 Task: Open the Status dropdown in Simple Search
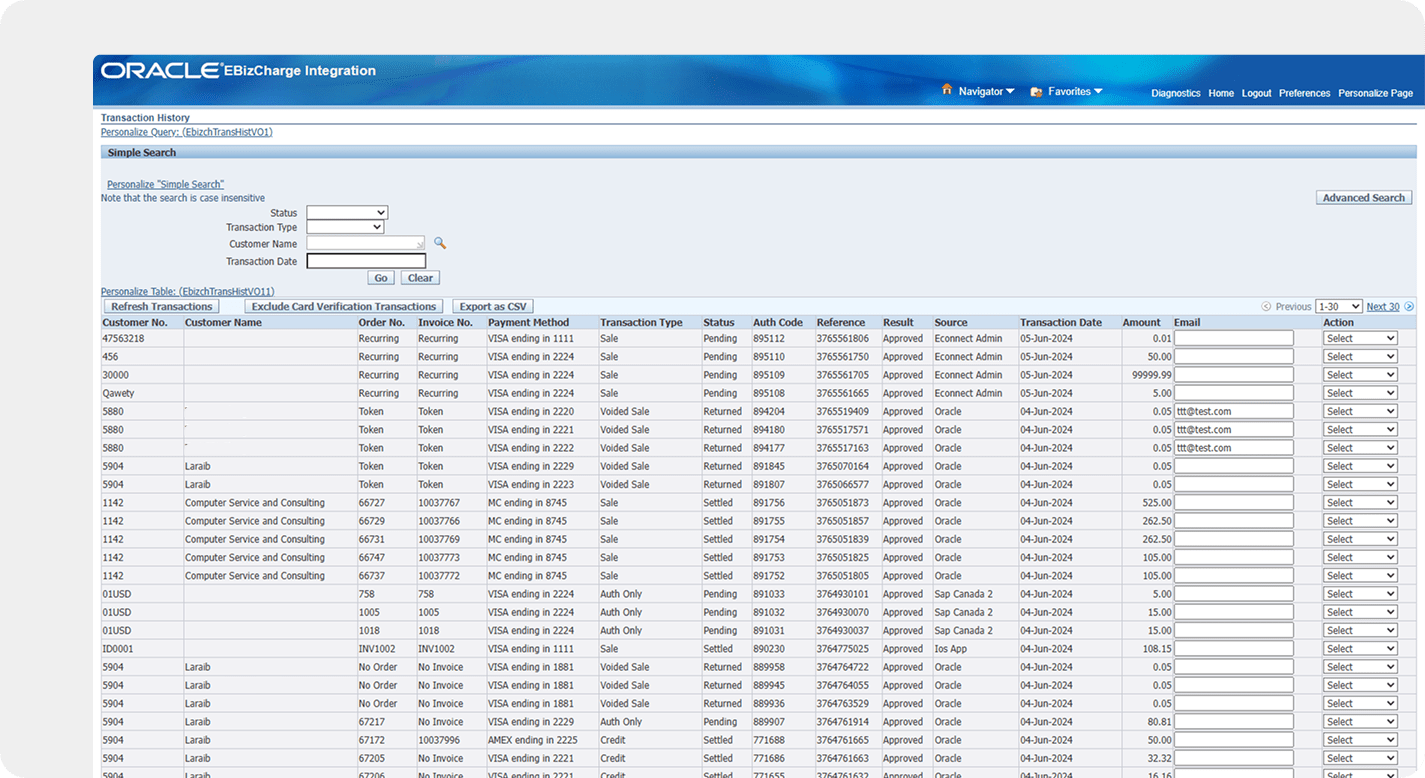click(347, 213)
